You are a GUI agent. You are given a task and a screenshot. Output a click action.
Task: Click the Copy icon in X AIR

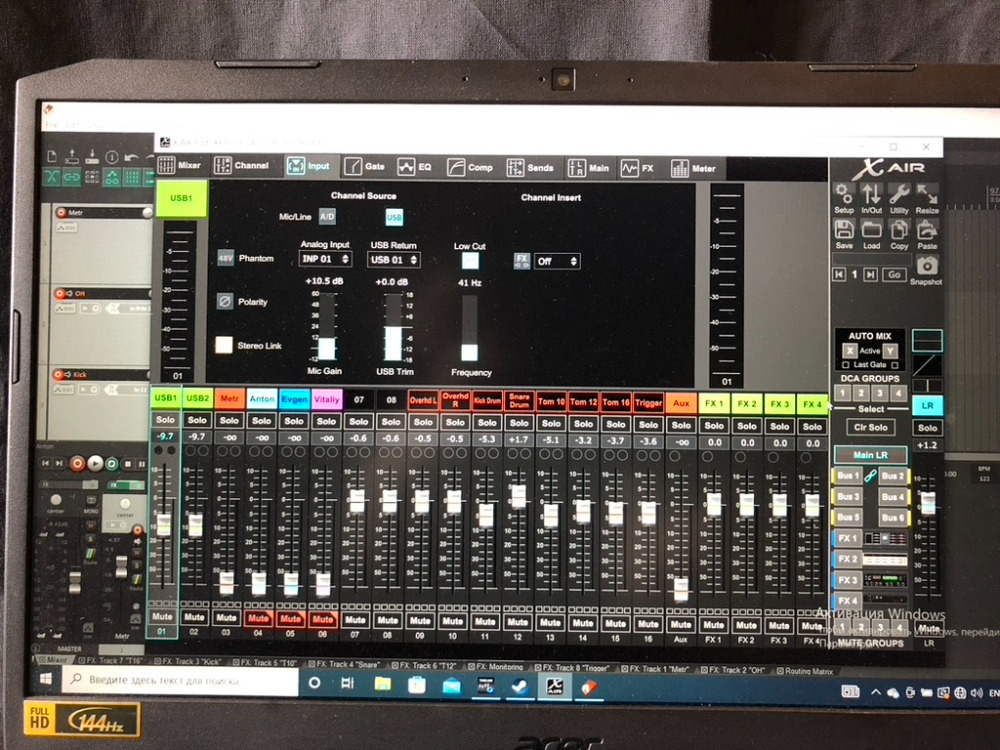899,230
